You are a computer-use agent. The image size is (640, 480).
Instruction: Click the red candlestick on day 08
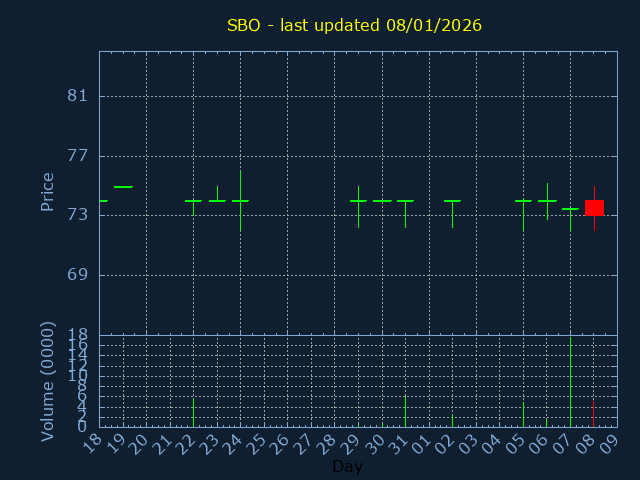pos(594,208)
